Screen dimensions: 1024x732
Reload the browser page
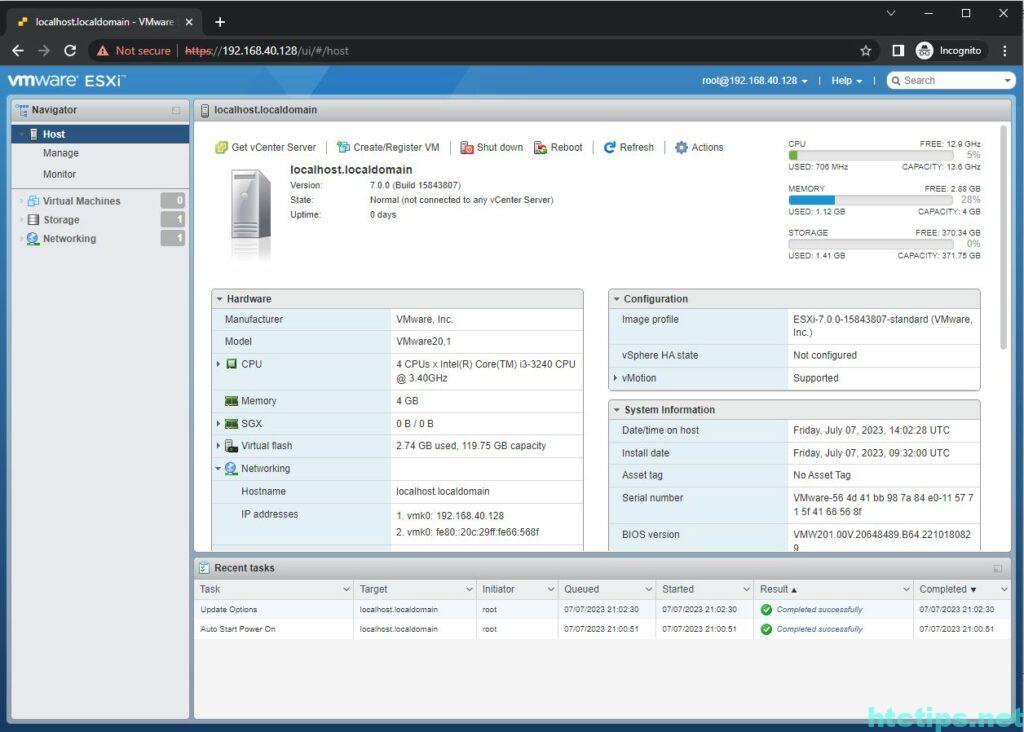coord(70,51)
